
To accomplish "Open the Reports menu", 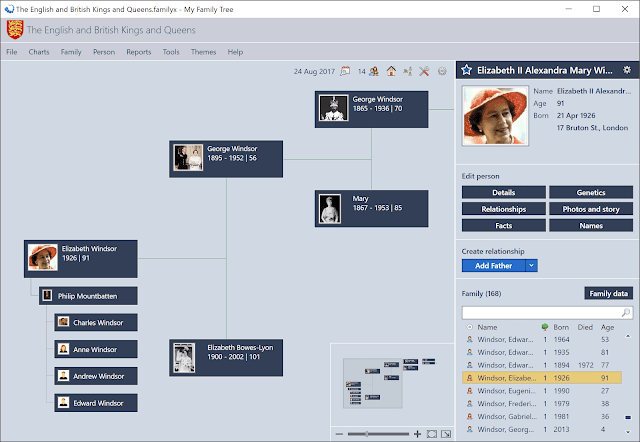I will (x=139, y=52).
